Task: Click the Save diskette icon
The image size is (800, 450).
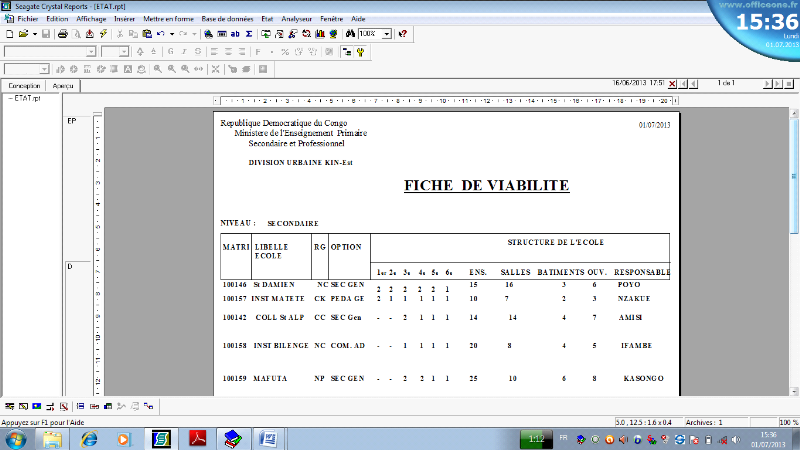Action: tap(46, 34)
